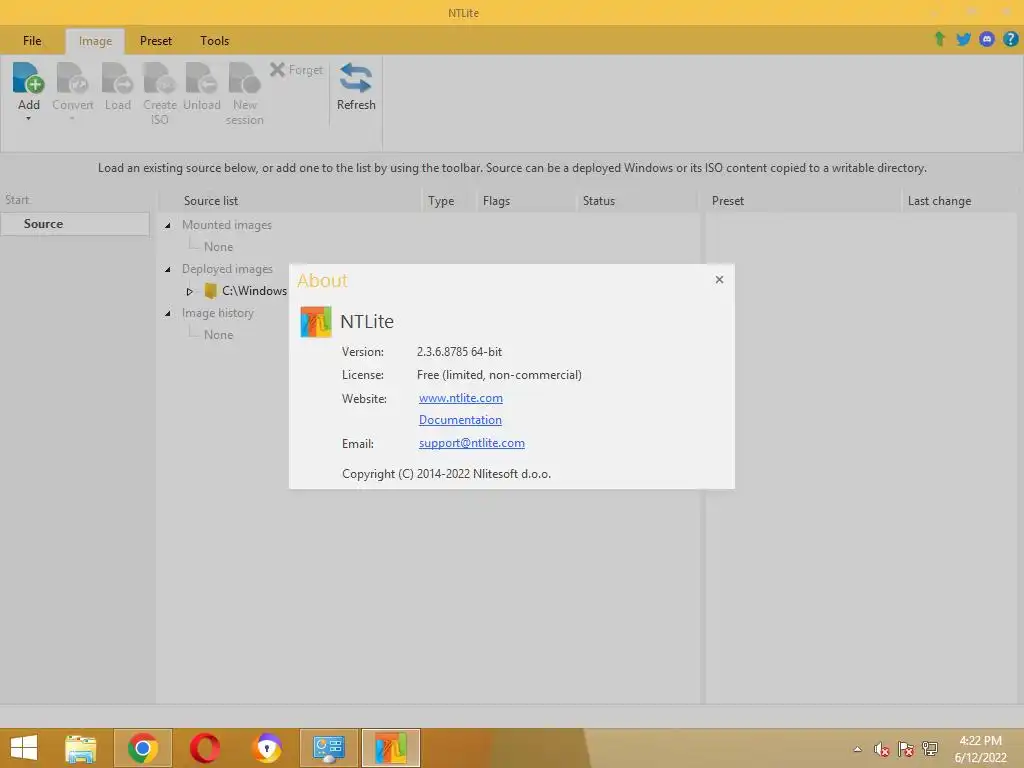Click the NTLite logo in About dialog

(316, 321)
